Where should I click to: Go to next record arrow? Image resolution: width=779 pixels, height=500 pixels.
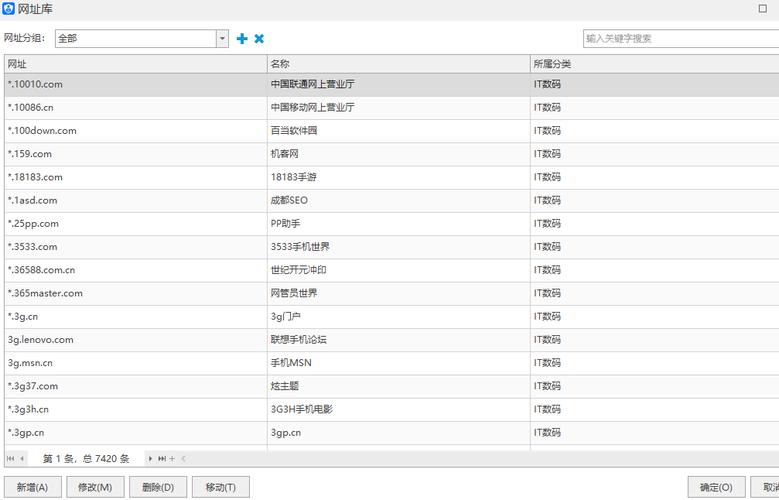151,459
